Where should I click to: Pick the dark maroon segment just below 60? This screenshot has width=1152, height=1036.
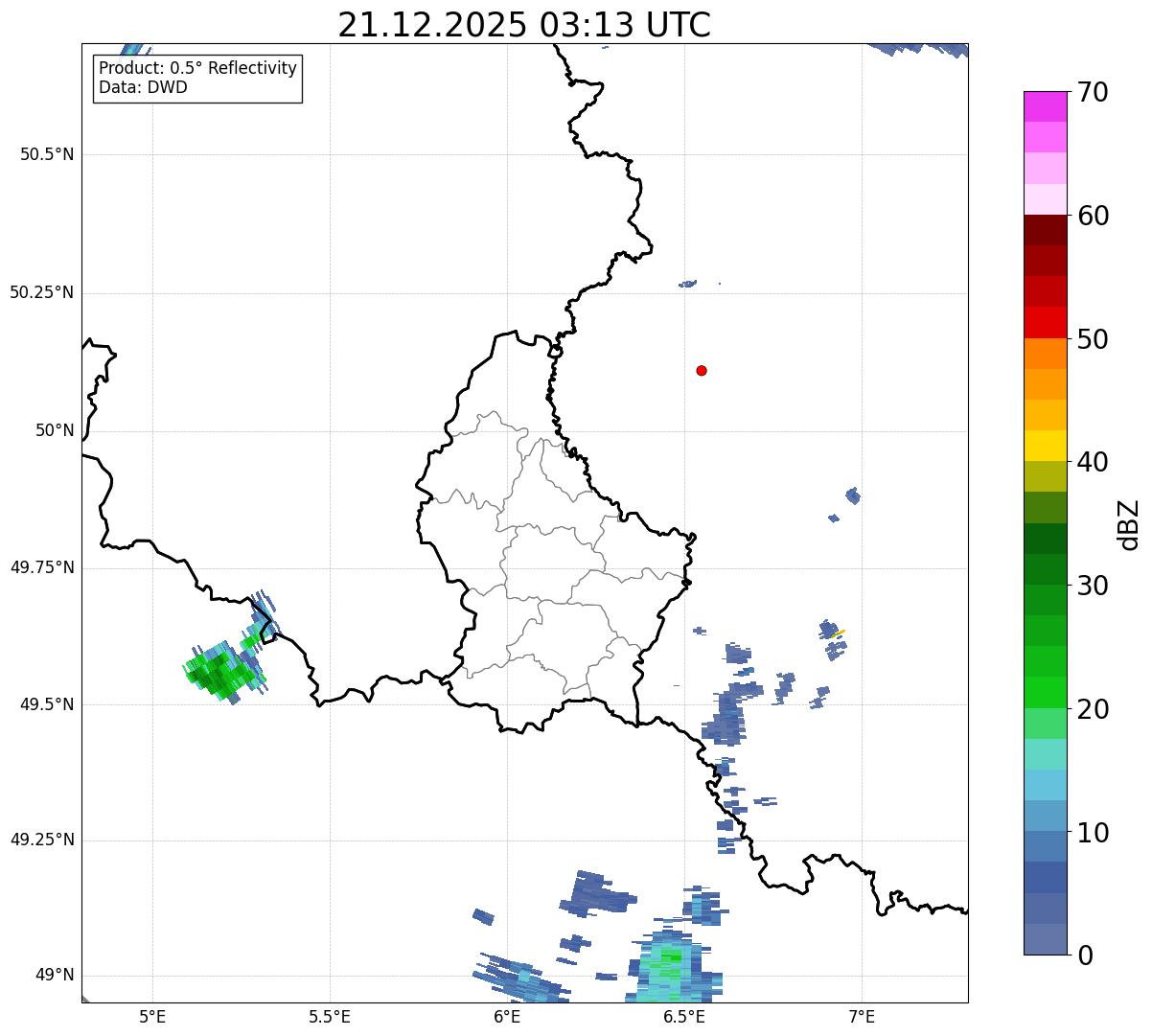(x=1045, y=230)
